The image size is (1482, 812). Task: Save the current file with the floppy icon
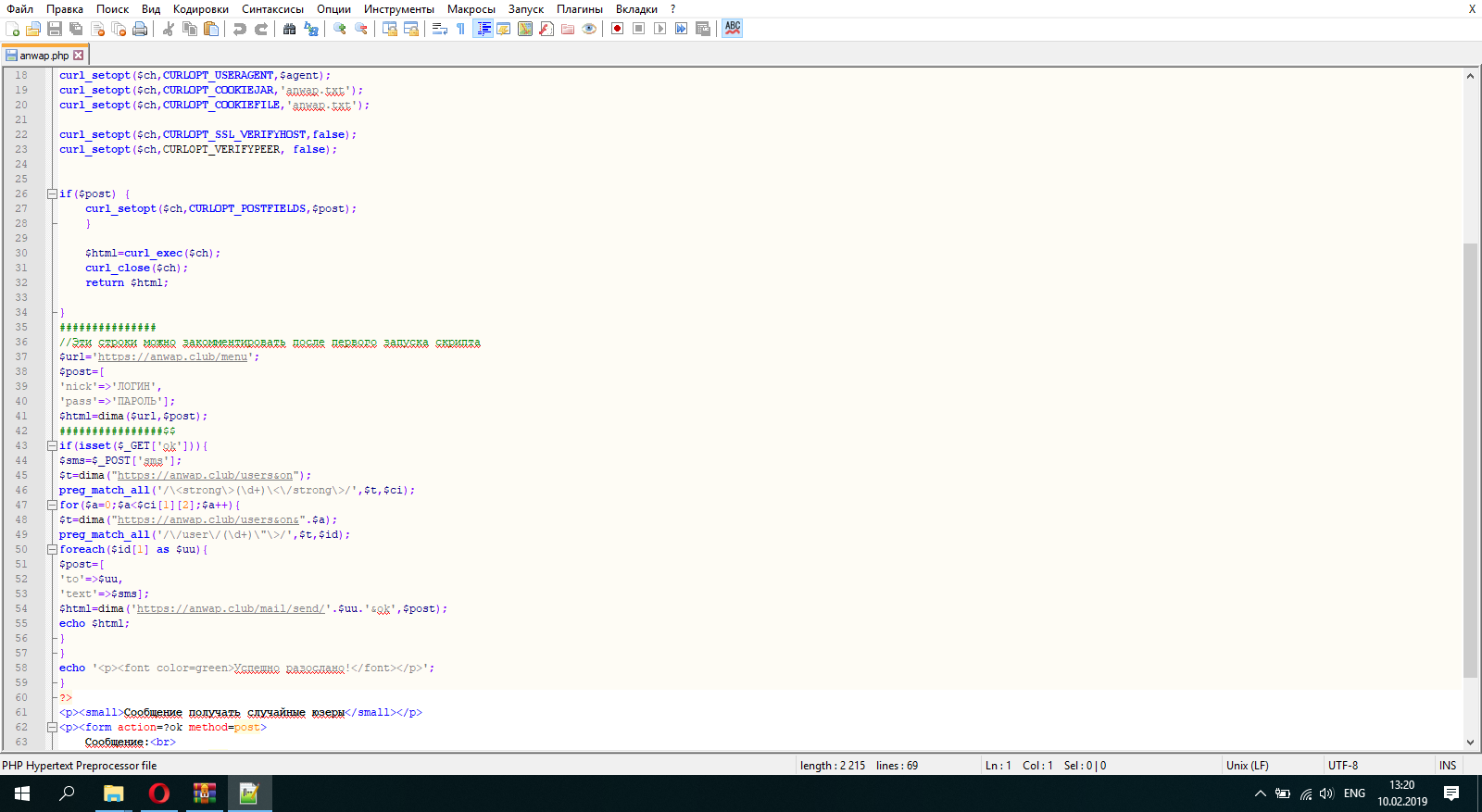pyautogui.click(x=55, y=29)
